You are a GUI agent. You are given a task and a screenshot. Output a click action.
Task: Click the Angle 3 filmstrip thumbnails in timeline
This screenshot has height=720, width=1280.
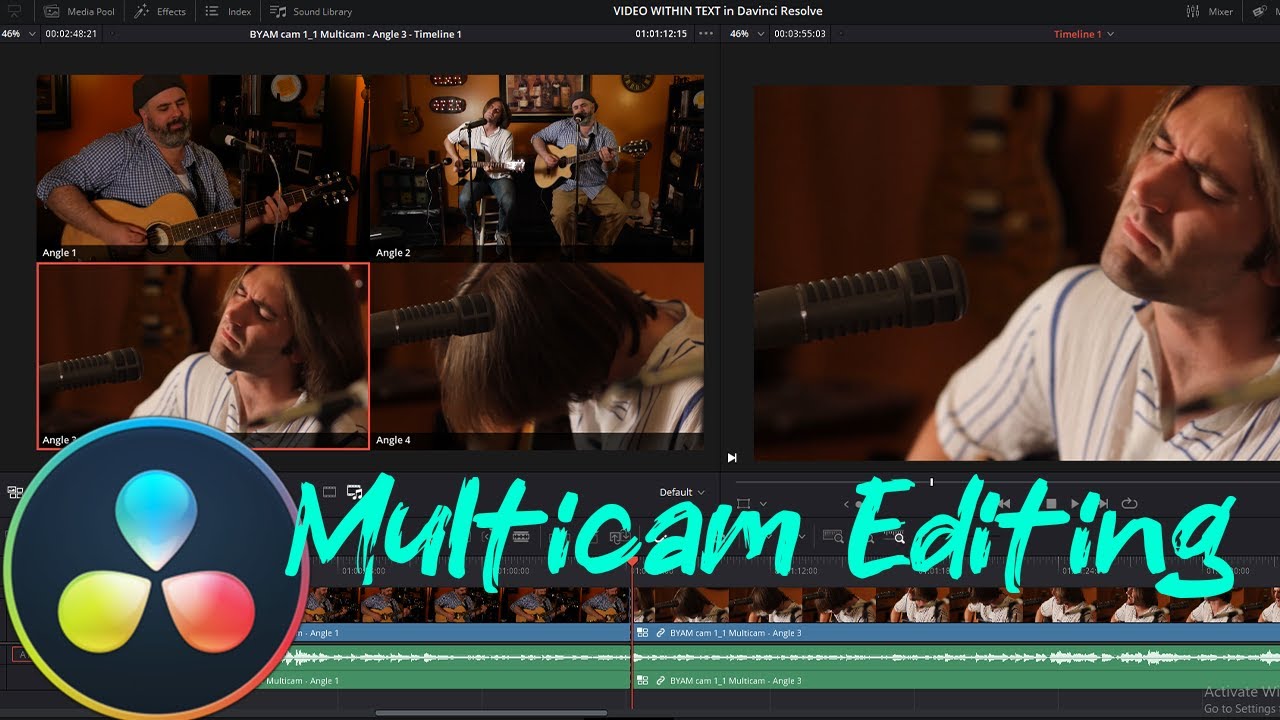[x=957, y=605]
